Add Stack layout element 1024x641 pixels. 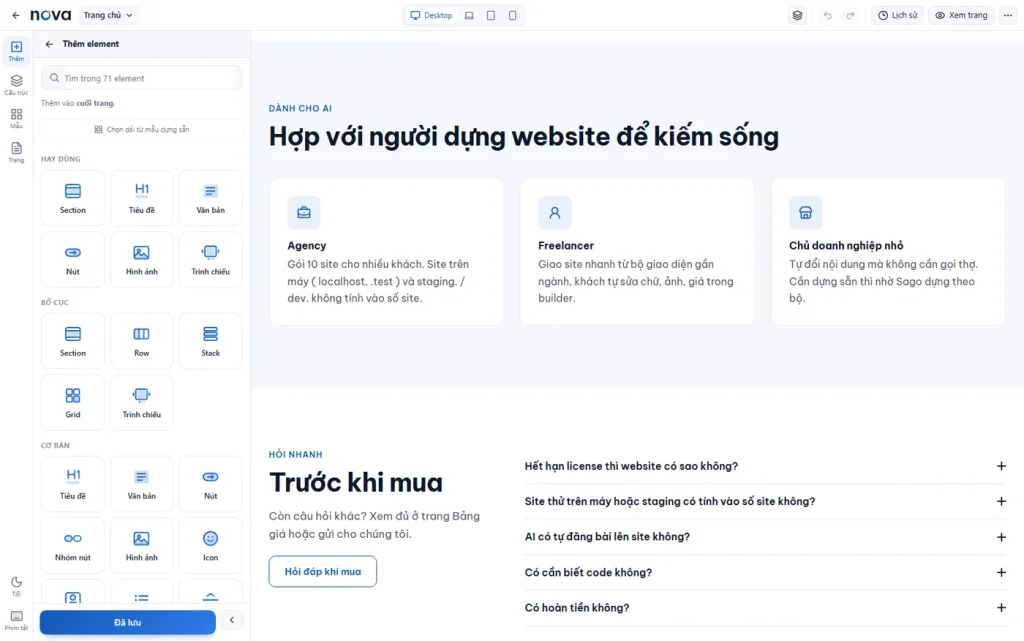pos(210,341)
